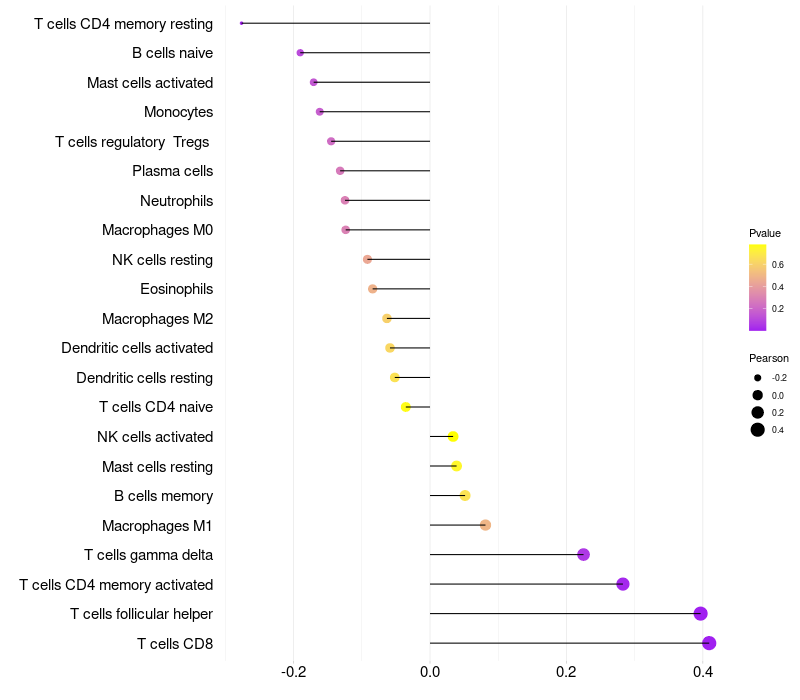Click the 0.4 x-axis tick label
Image resolution: width=800 pixels, height=700 pixels.
[703, 671]
